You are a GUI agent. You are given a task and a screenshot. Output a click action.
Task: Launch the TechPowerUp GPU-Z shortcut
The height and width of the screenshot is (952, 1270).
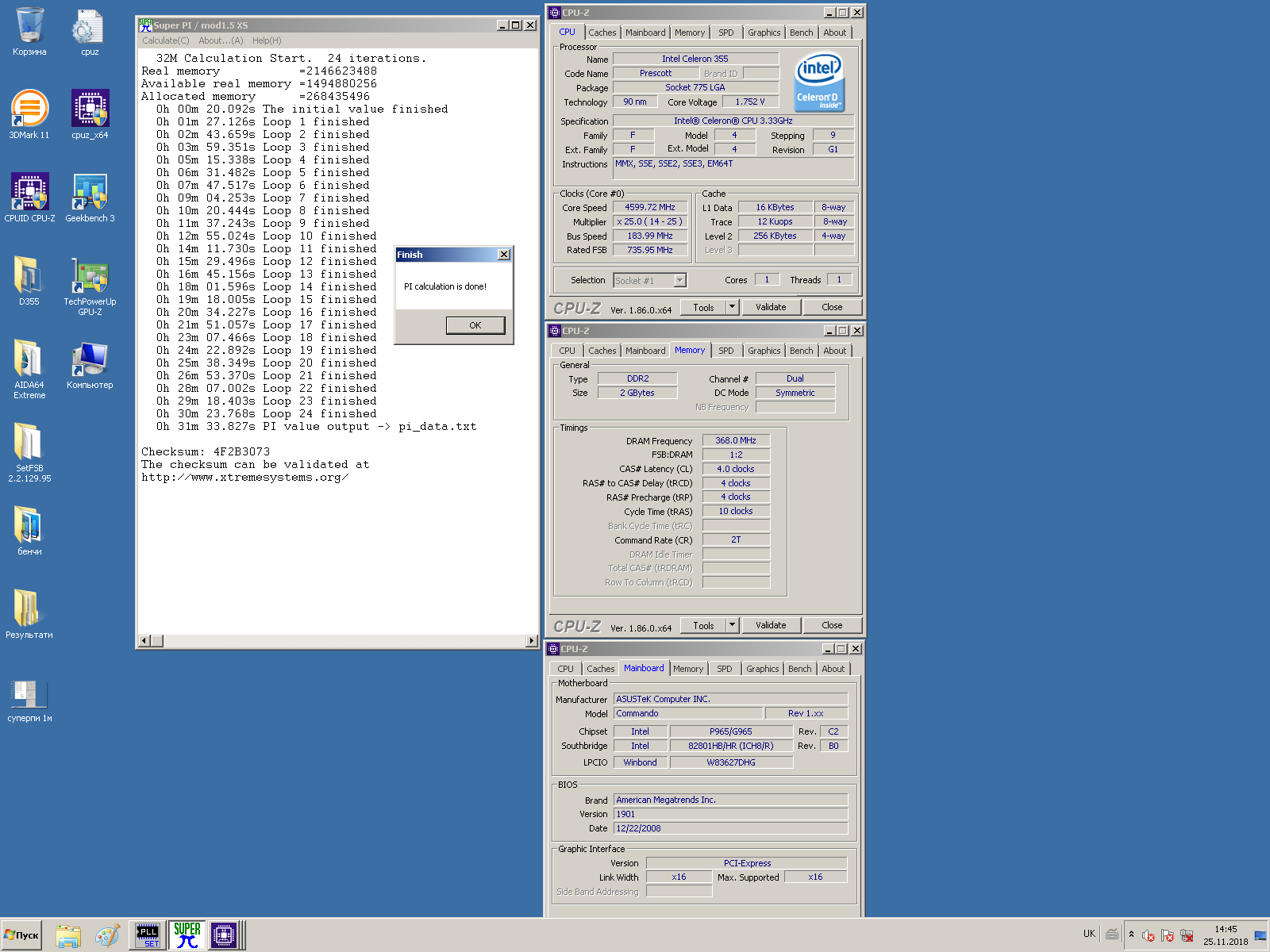click(90, 286)
